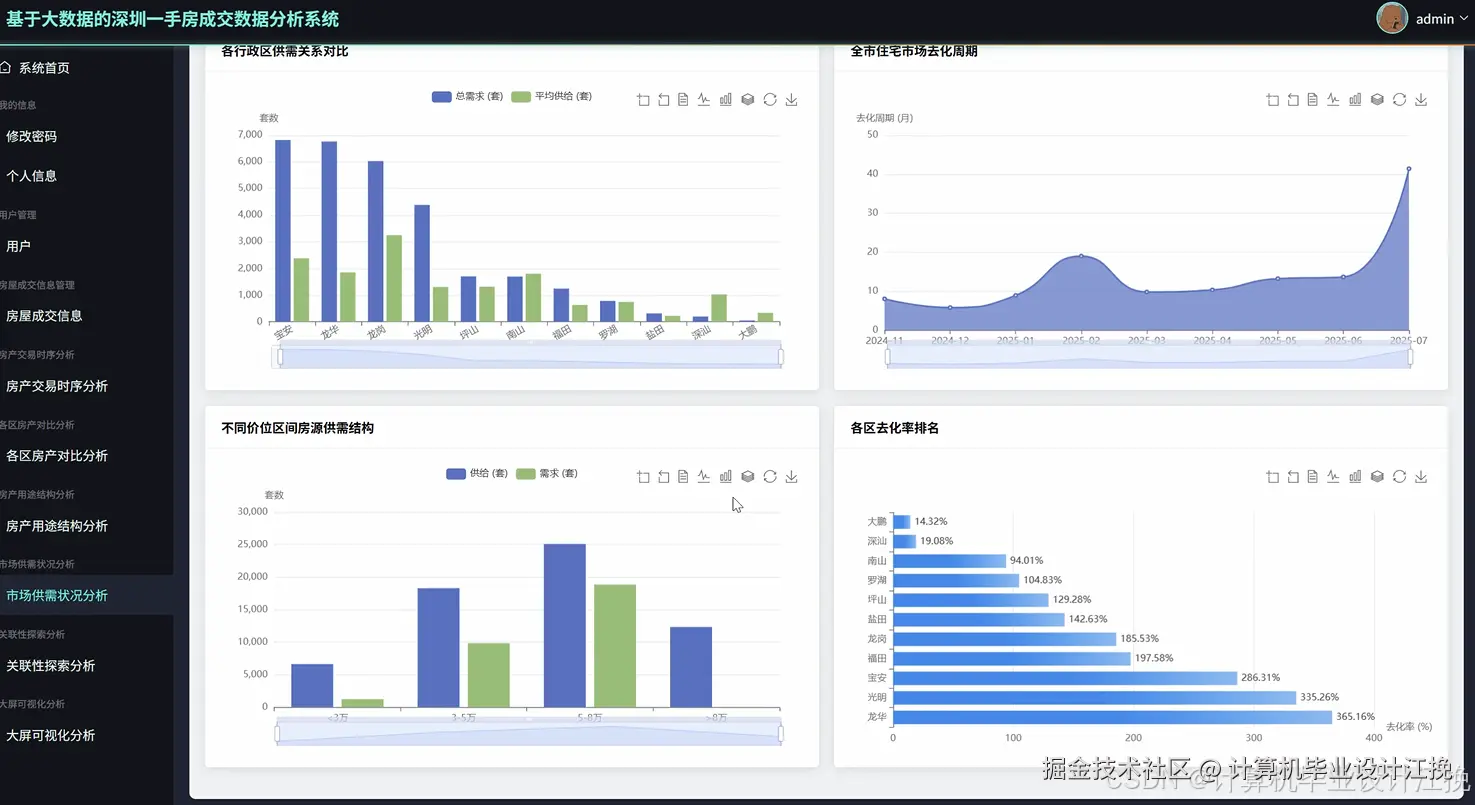Toggle stack mode in 各区去化率排名 chart
Image resolution: width=1475 pixels, height=805 pixels.
(1377, 477)
